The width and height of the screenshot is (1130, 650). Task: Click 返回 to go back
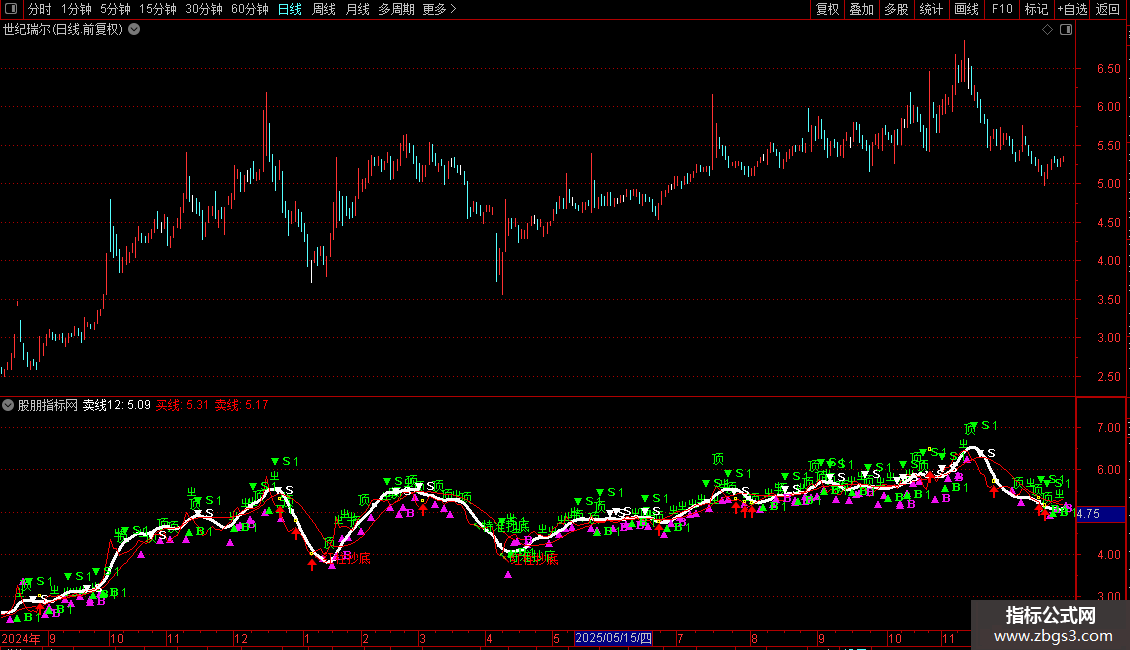pyautogui.click(x=1108, y=9)
